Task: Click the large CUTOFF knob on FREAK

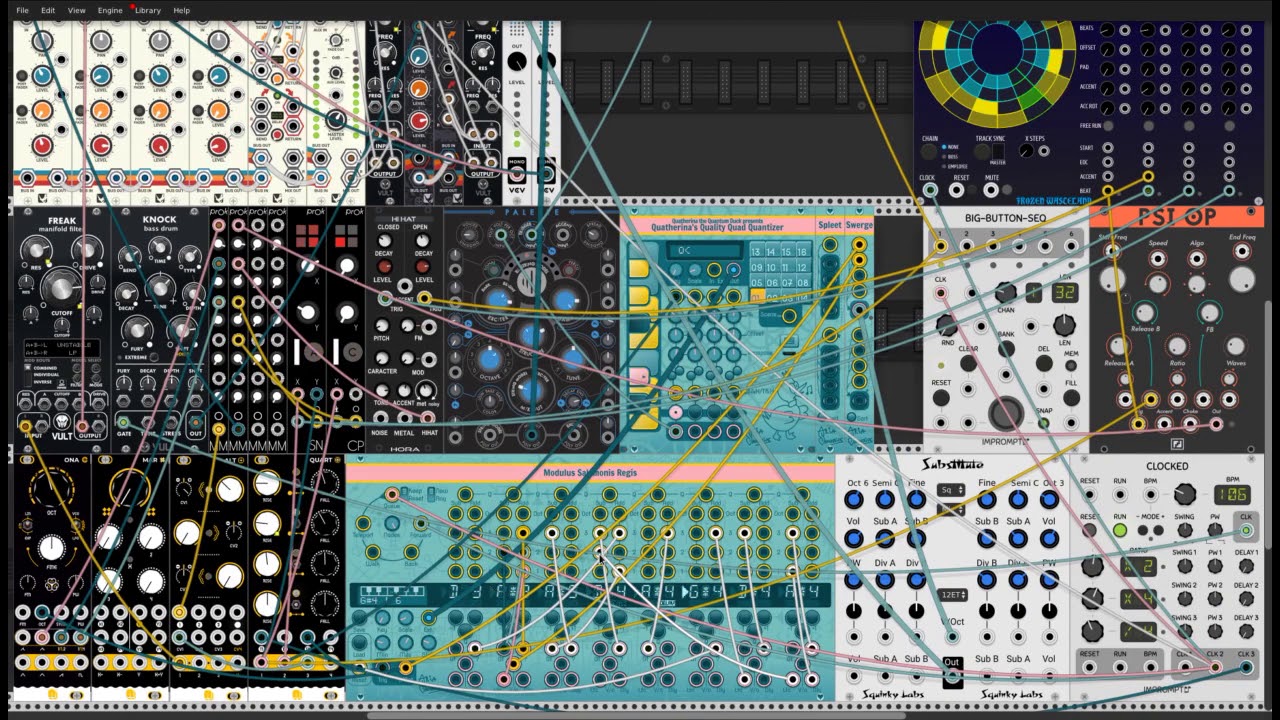Action: click(x=62, y=289)
